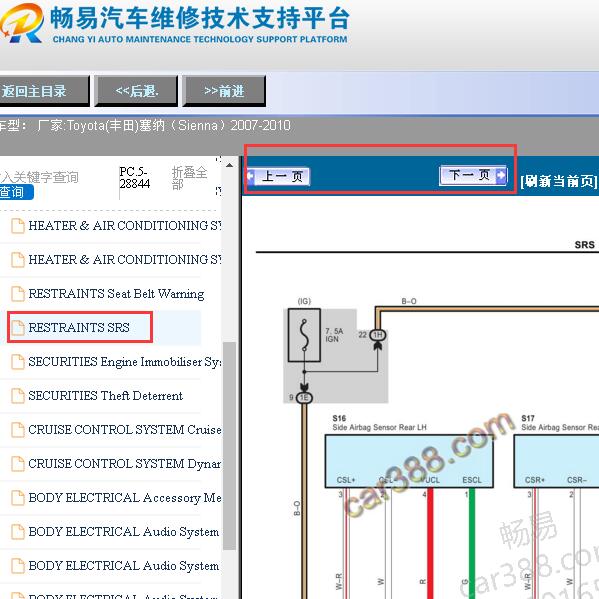Click the 1H connector symbol in diagram
Image resolution: width=599 pixels, height=599 pixels.
(x=377, y=335)
